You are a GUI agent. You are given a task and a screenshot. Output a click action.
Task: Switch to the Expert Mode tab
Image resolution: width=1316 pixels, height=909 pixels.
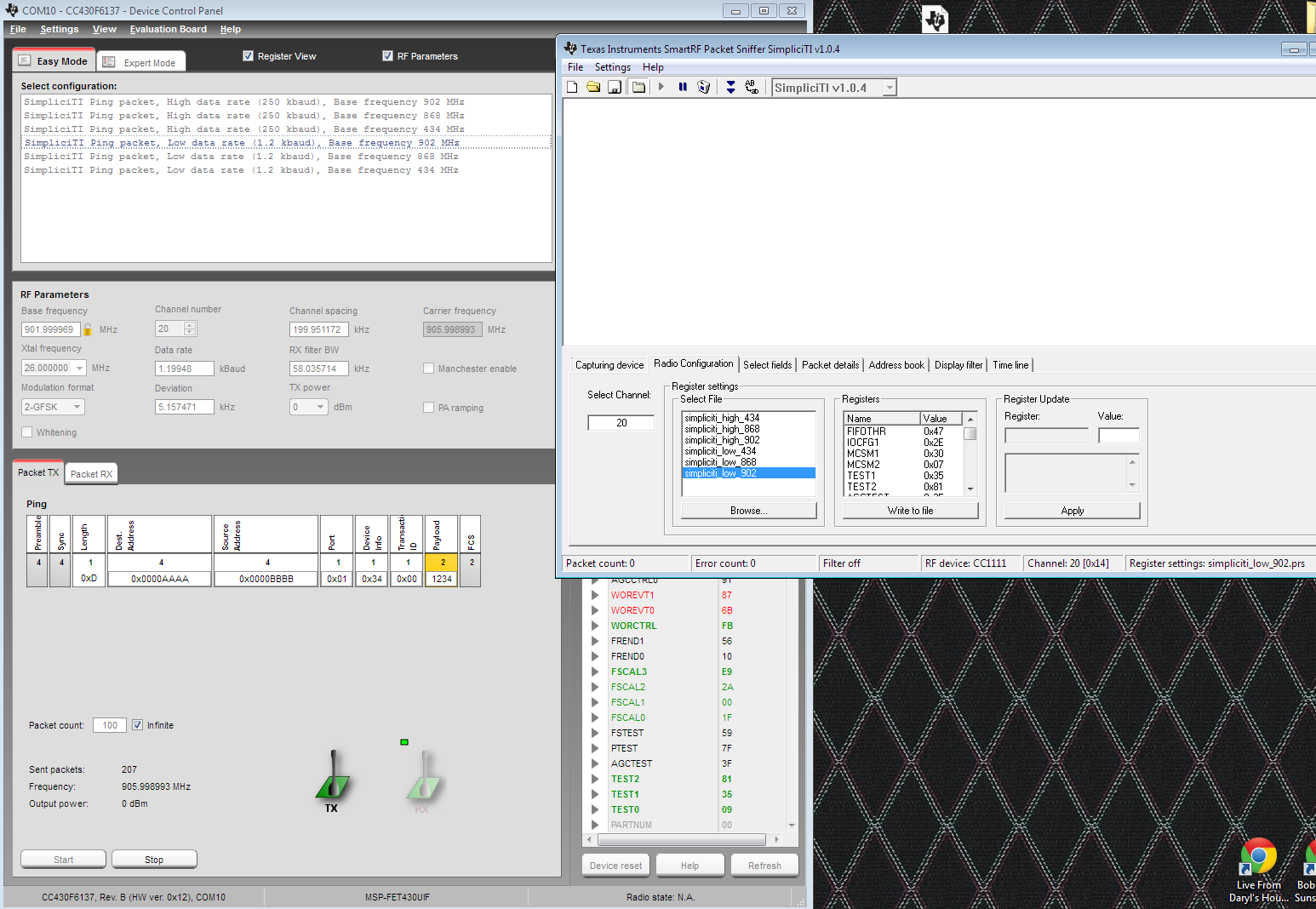tap(141, 62)
